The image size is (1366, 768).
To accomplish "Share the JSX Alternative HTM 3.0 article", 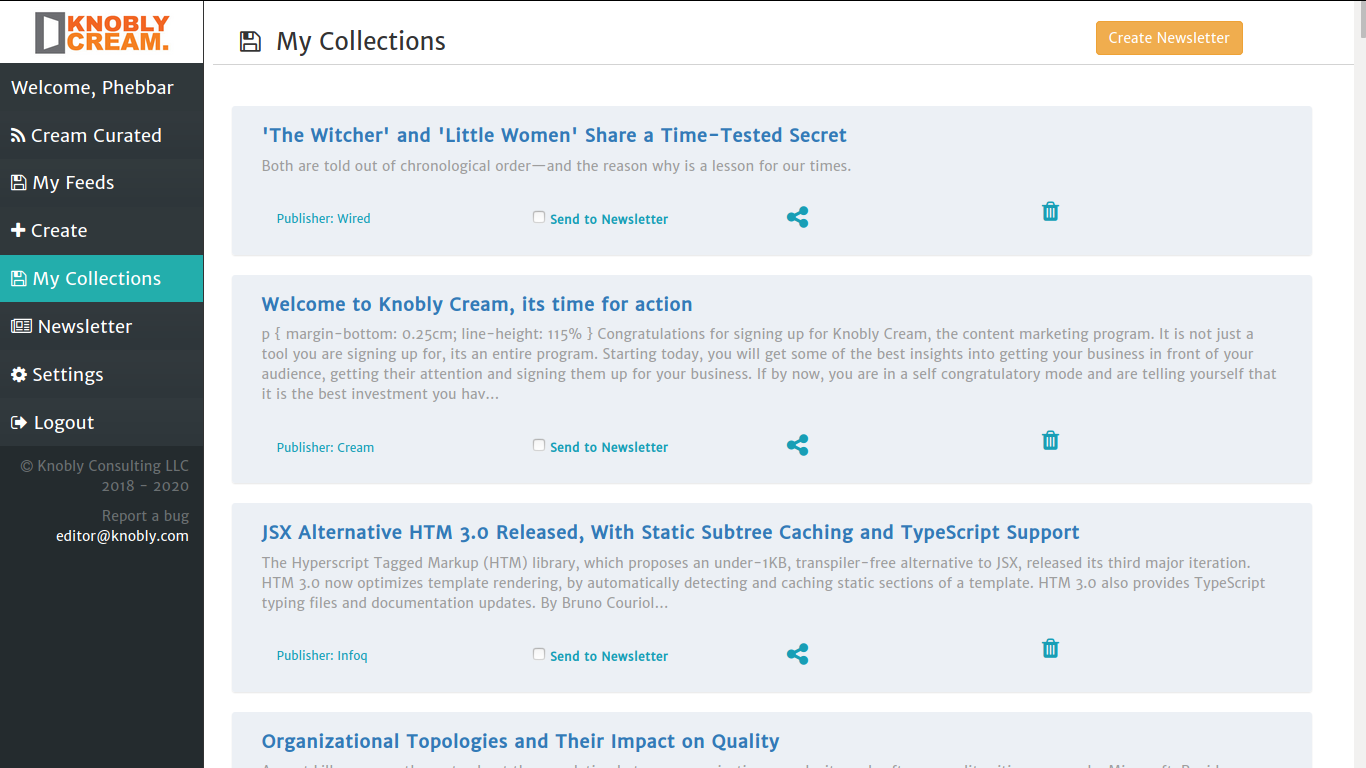I will 797,654.
